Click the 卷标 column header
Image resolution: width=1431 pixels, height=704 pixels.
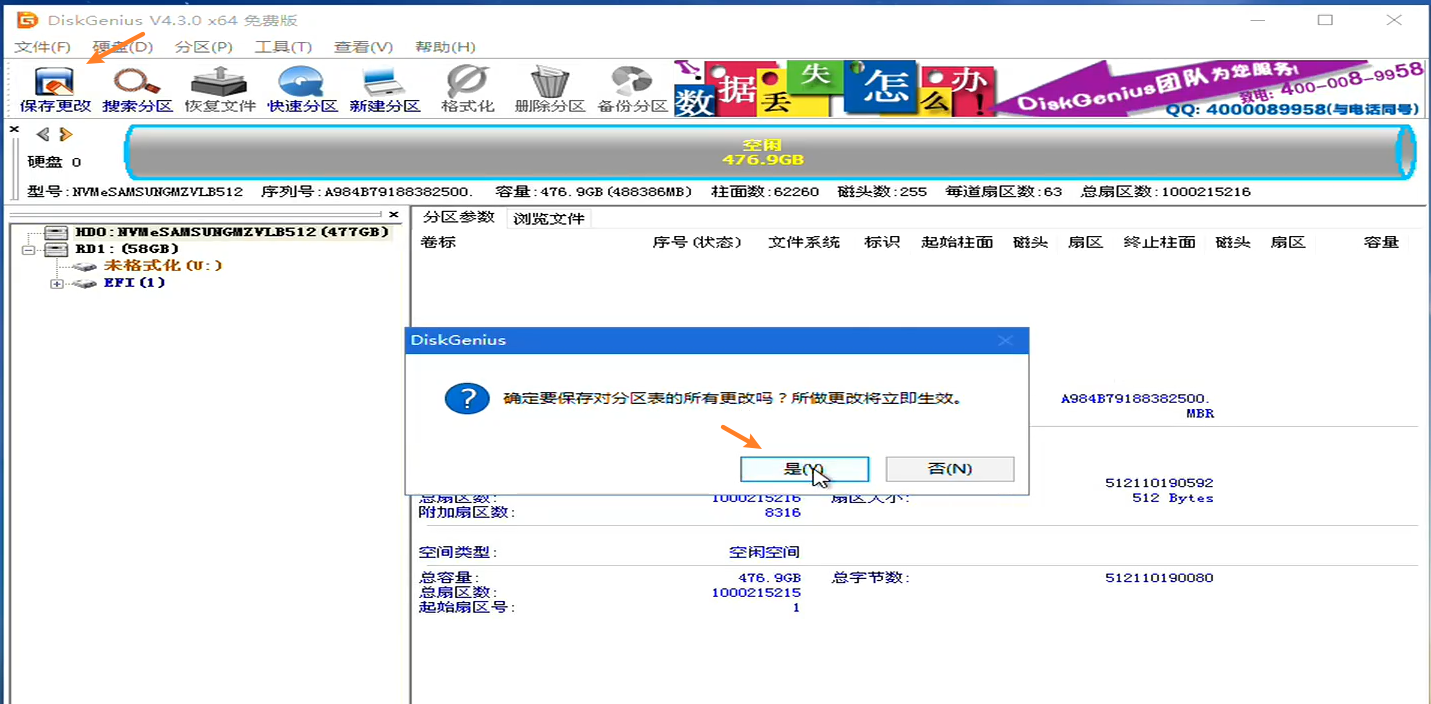pos(438,242)
